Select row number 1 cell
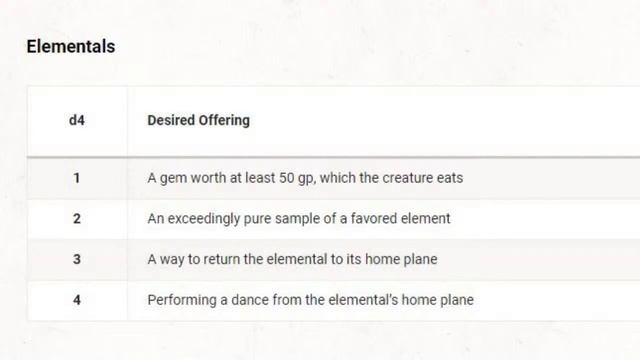640x360 pixels. pos(77,178)
